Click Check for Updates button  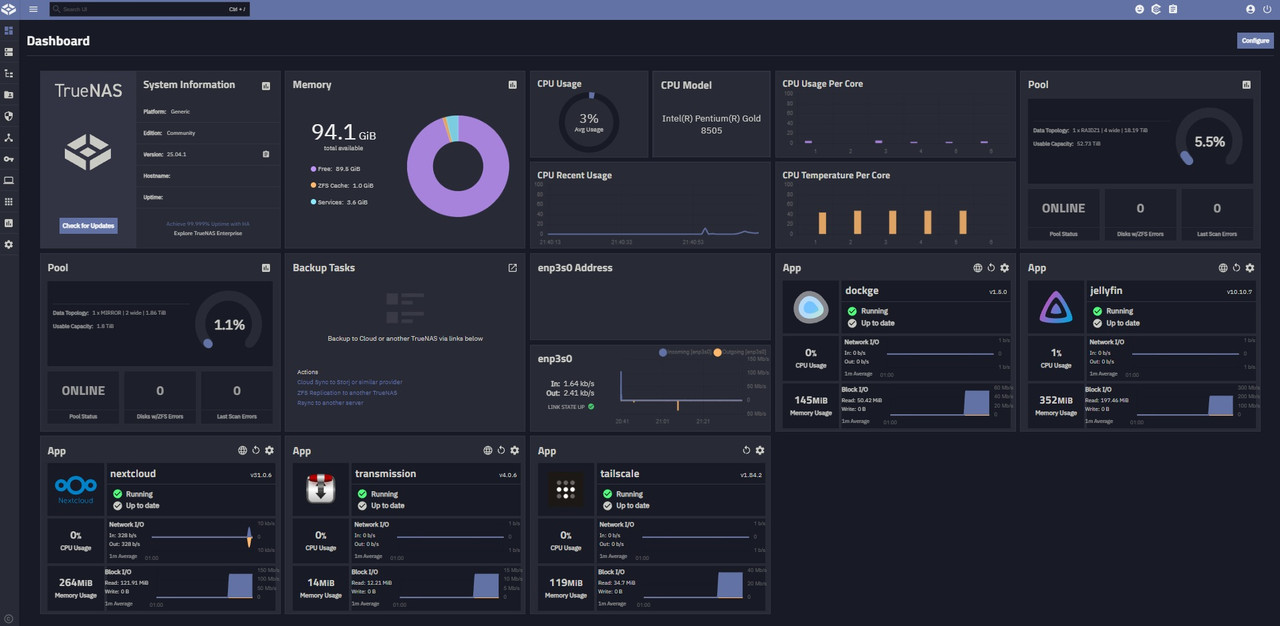[89, 226]
